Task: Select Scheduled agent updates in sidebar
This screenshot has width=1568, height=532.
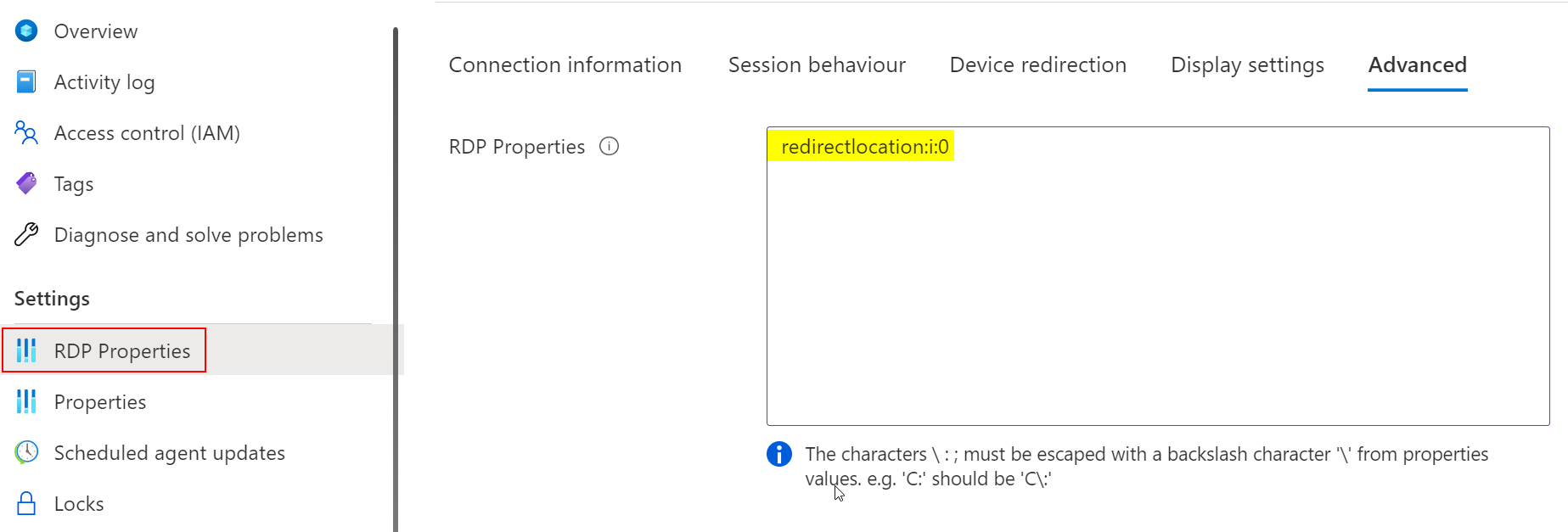Action: coord(169,453)
